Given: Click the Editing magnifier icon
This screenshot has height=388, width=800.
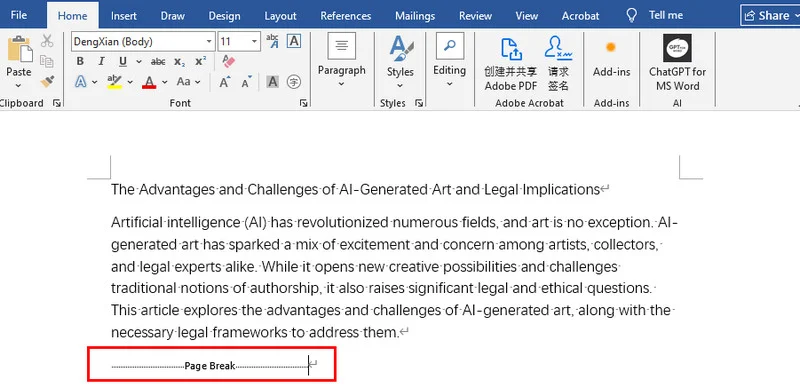Looking at the screenshot, I should [449, 46].
